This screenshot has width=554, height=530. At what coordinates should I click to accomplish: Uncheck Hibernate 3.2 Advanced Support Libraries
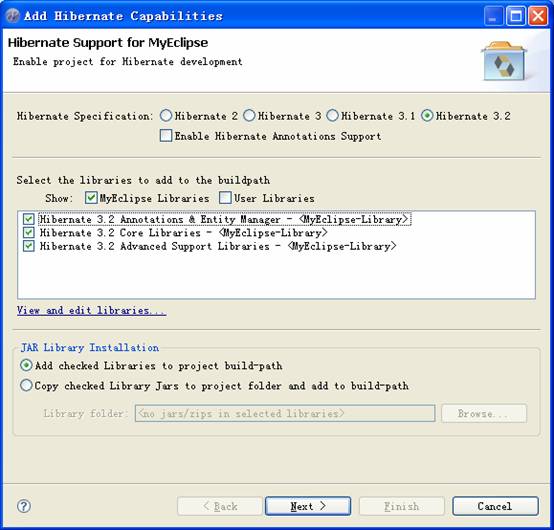click(29, 246)
